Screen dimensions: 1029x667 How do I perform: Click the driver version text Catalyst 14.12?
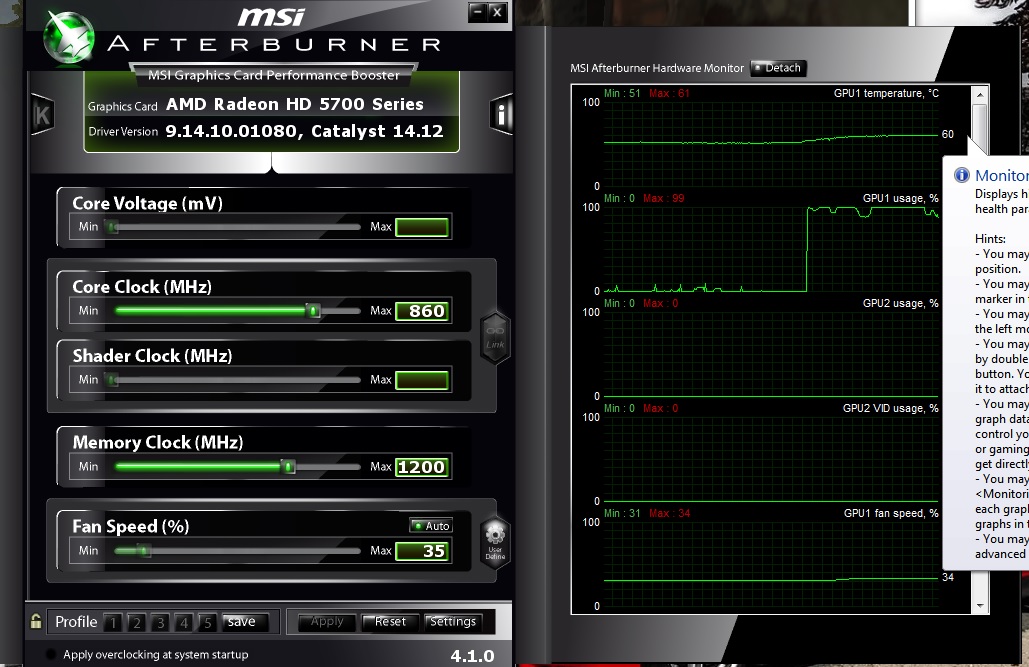[x=377, y=131]
